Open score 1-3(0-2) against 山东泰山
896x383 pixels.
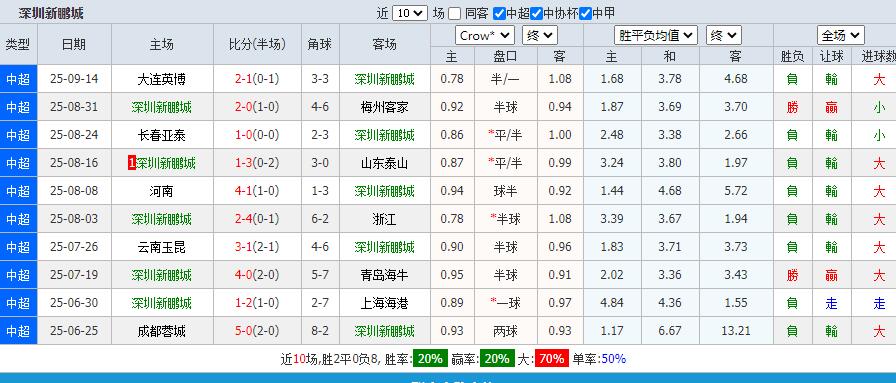click(257, 163)
